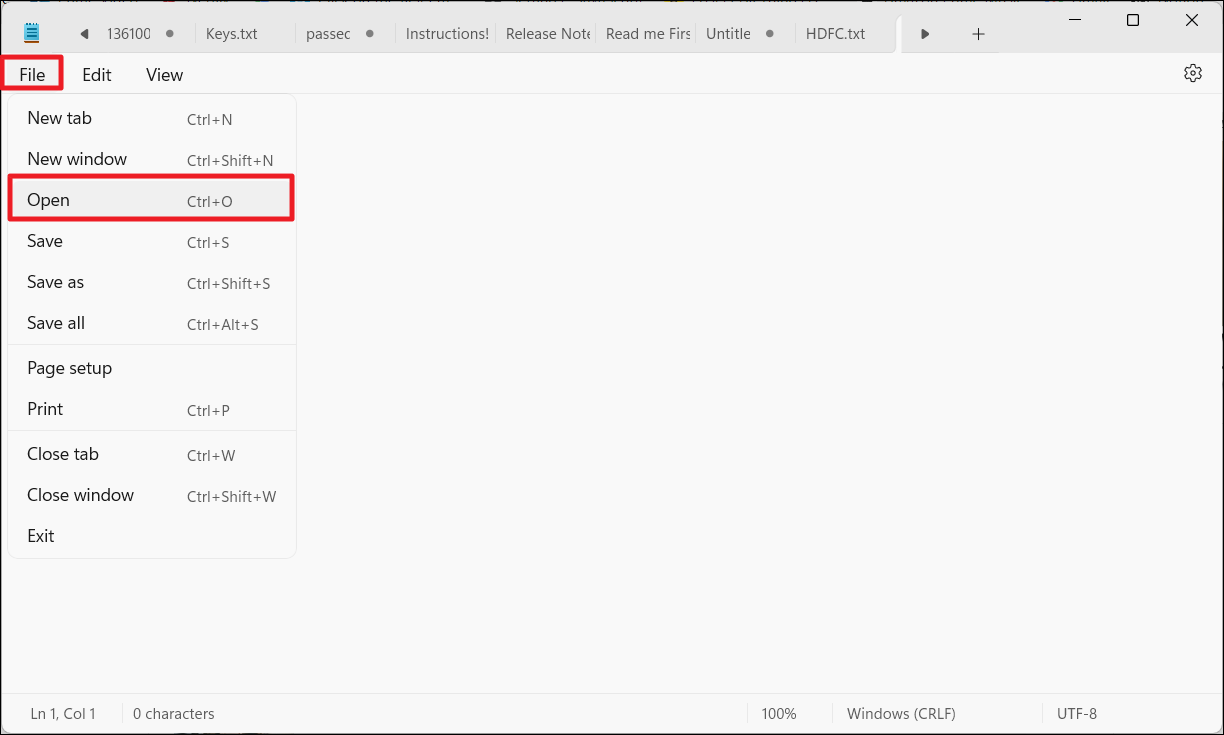Screen dimensions: 1224x735
Task: Select the Save menu entry
Action: point(152,241)
